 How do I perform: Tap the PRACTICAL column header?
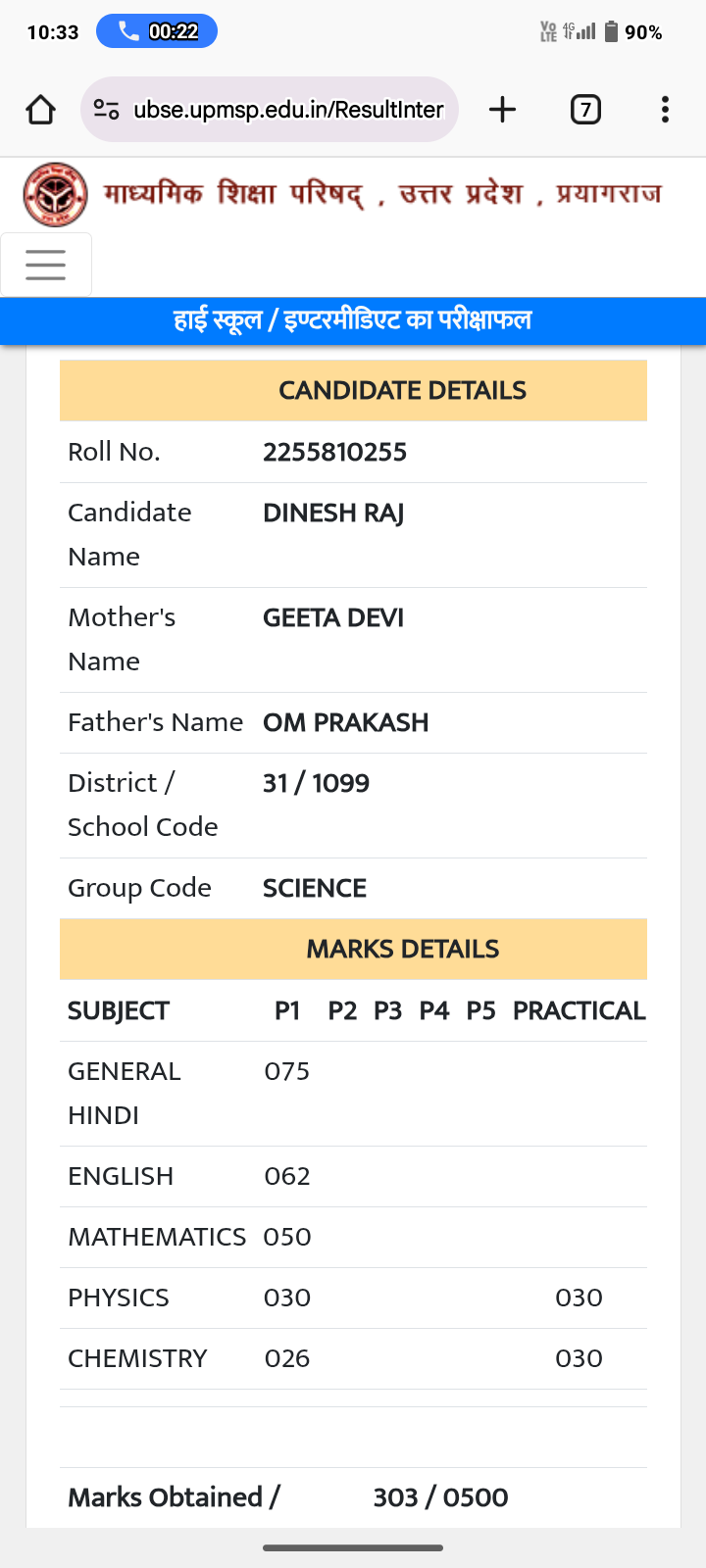[x=579, y=1010]
